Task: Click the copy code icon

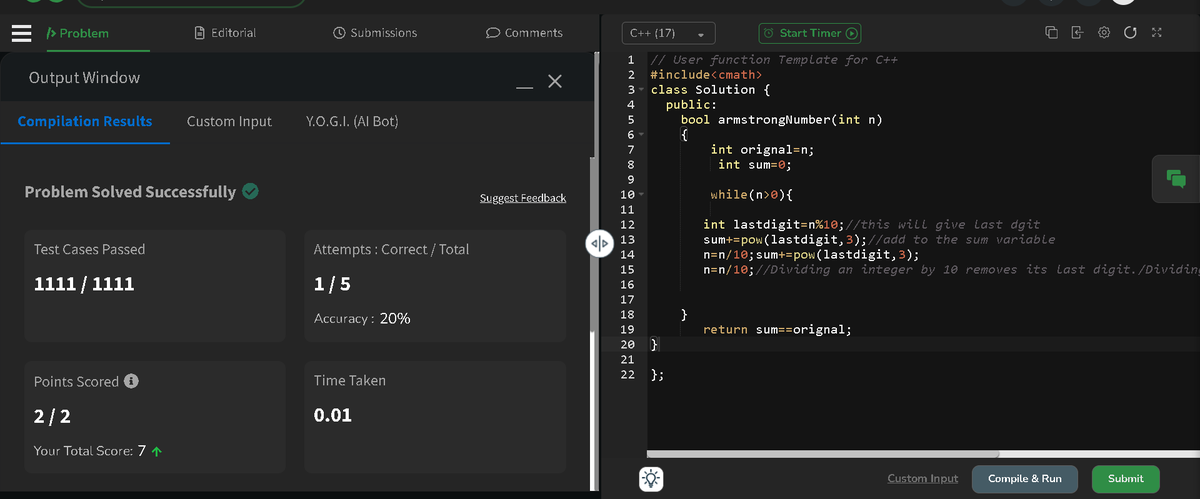Action: click(x=1052, y=33)
